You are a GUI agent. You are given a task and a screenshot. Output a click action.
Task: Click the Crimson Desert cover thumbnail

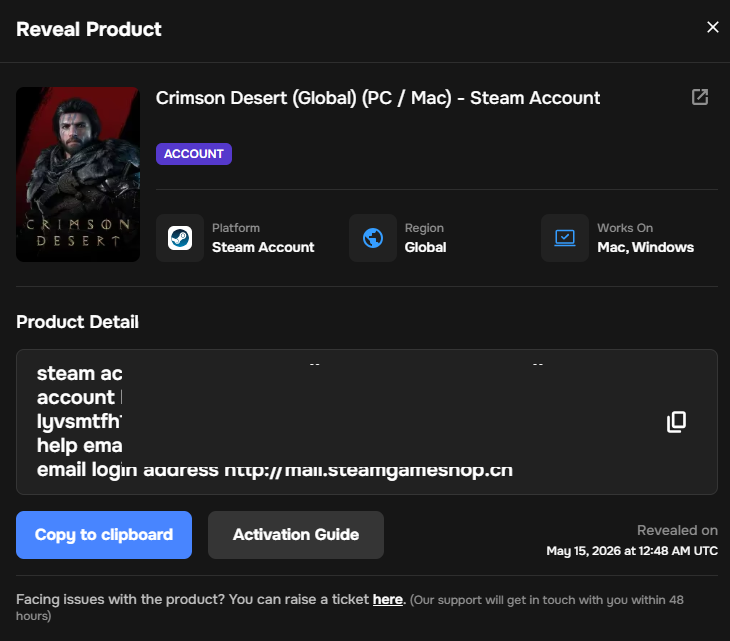coord(78,174)
